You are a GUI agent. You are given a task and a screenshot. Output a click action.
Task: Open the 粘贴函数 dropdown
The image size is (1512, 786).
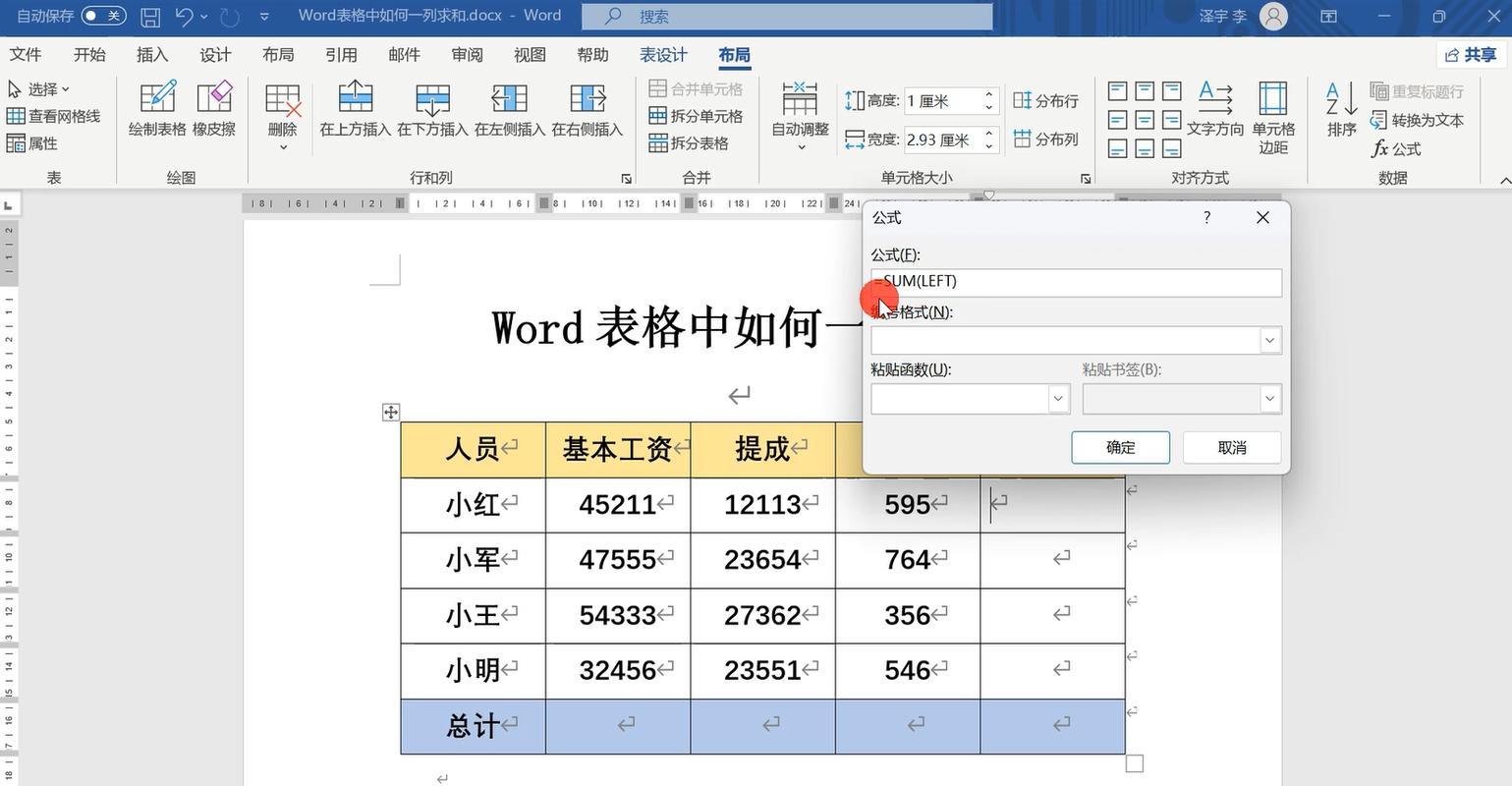coord(1058,398)
